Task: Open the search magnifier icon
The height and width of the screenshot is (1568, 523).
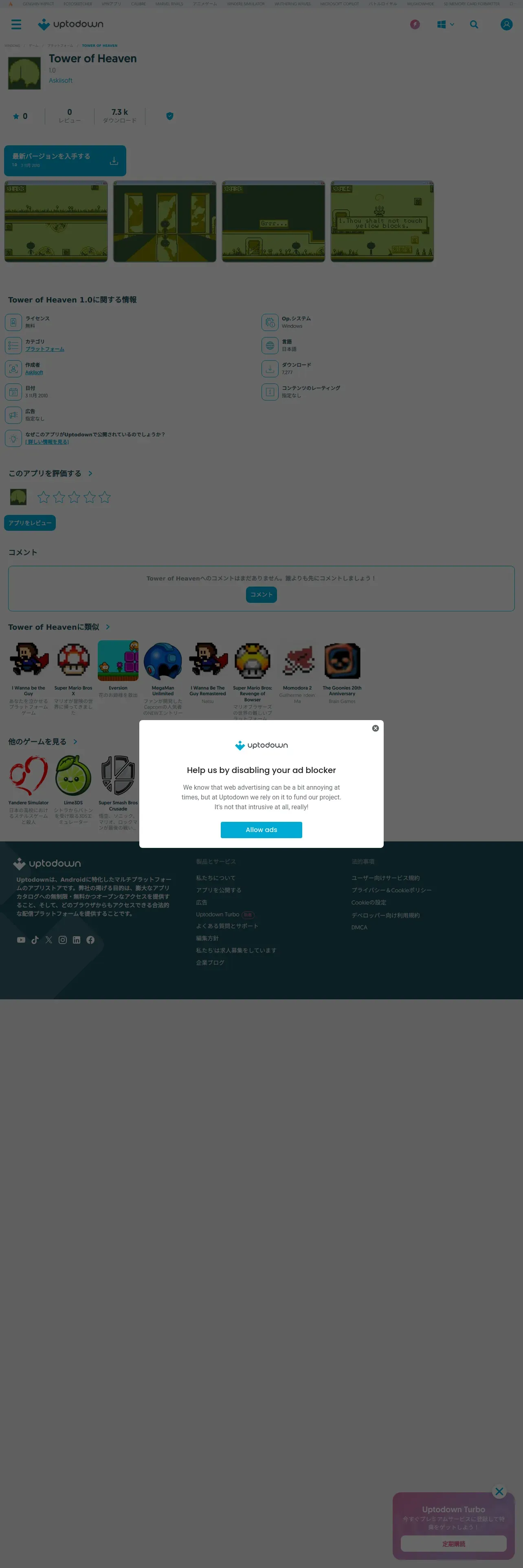Action: point(474,24)
